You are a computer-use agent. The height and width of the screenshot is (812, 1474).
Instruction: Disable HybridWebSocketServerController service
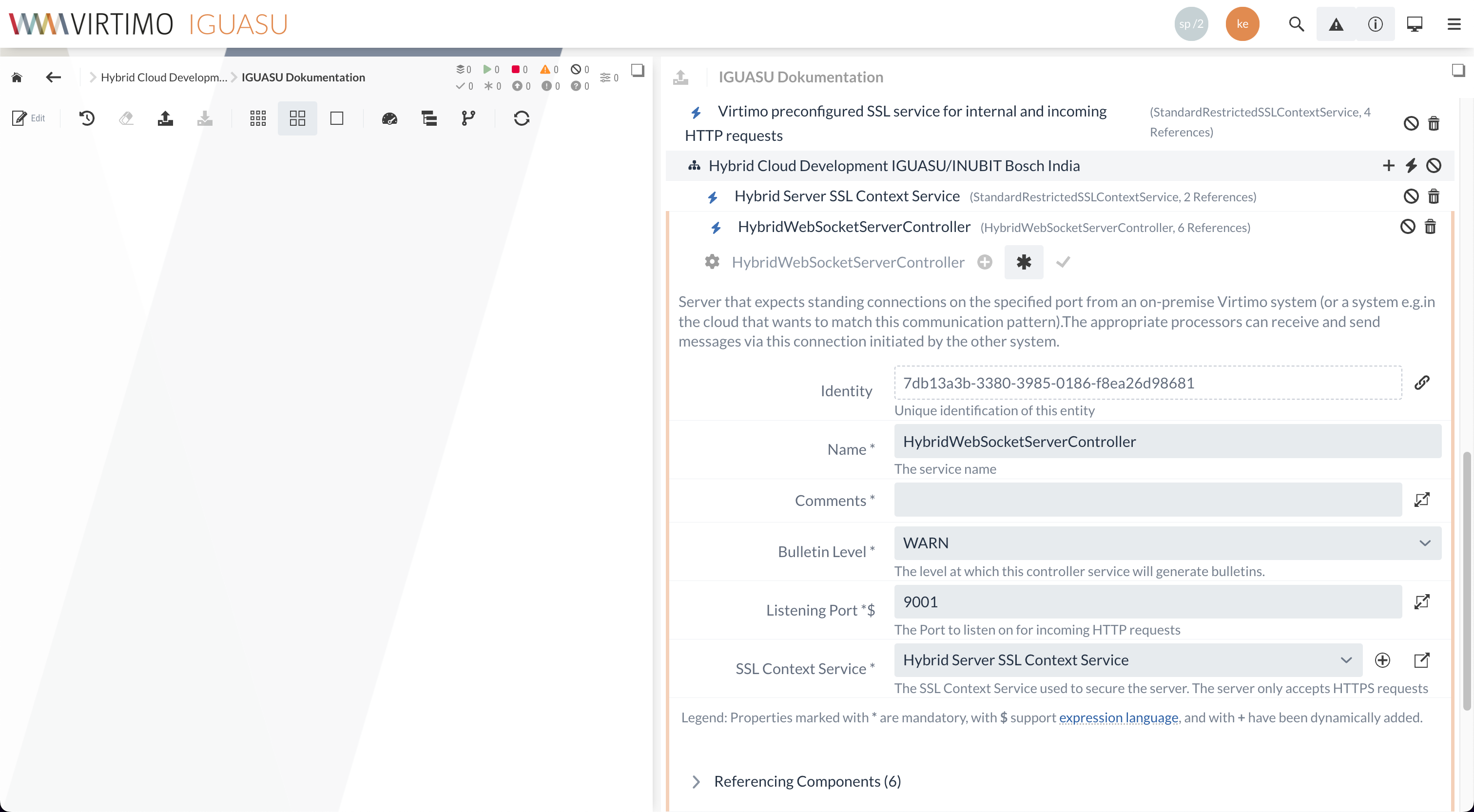(1408, 227)
